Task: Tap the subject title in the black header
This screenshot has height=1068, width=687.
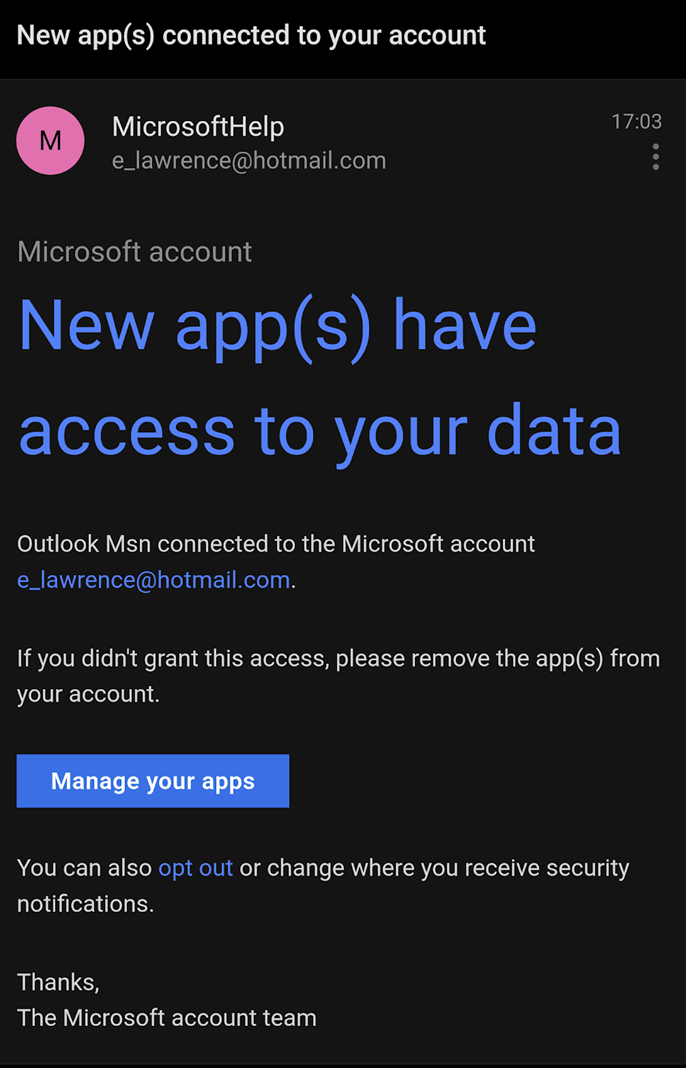Action: (x=251, y=35)
